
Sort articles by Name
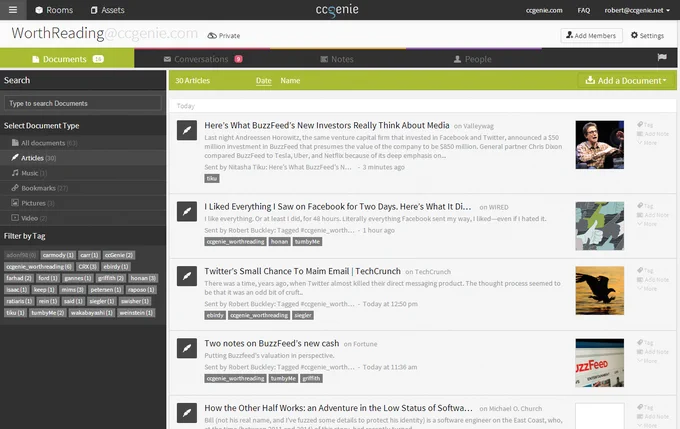coord(290,81)
